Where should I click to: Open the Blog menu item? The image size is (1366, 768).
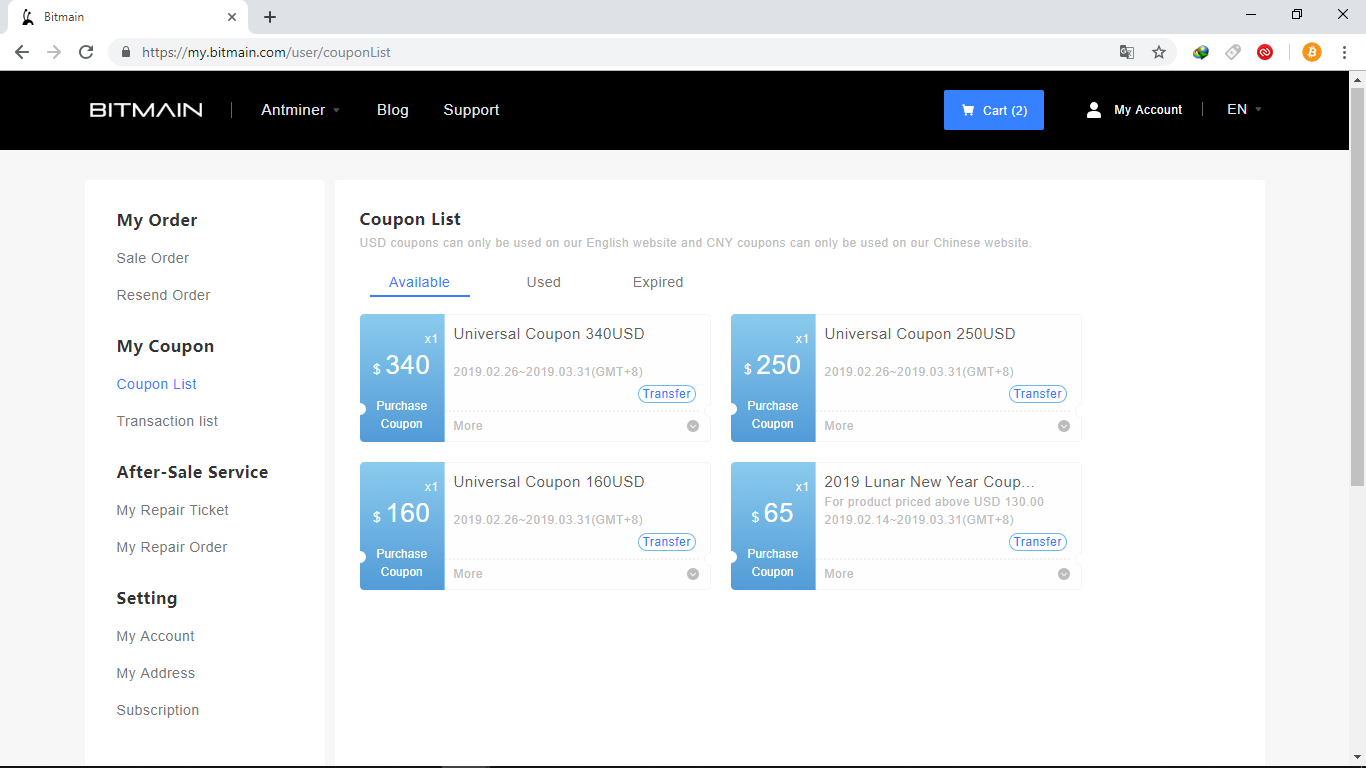click(393, 110)
